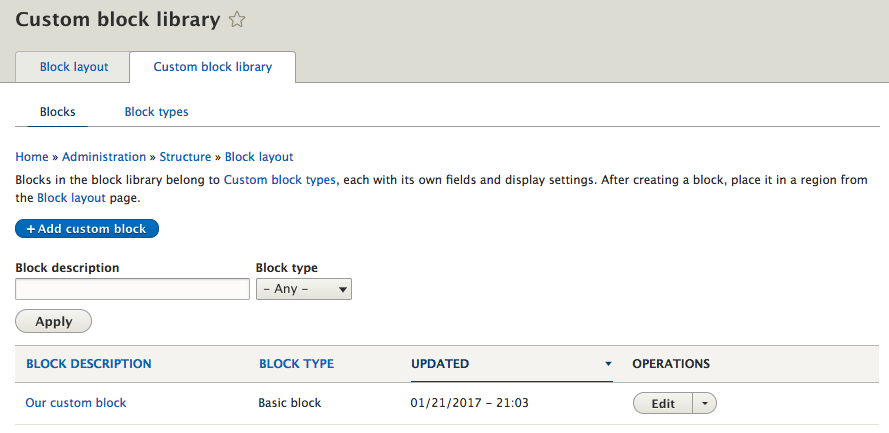
Task: Expand the Edit operations dropdown arrow
Action: click(704, 404)
